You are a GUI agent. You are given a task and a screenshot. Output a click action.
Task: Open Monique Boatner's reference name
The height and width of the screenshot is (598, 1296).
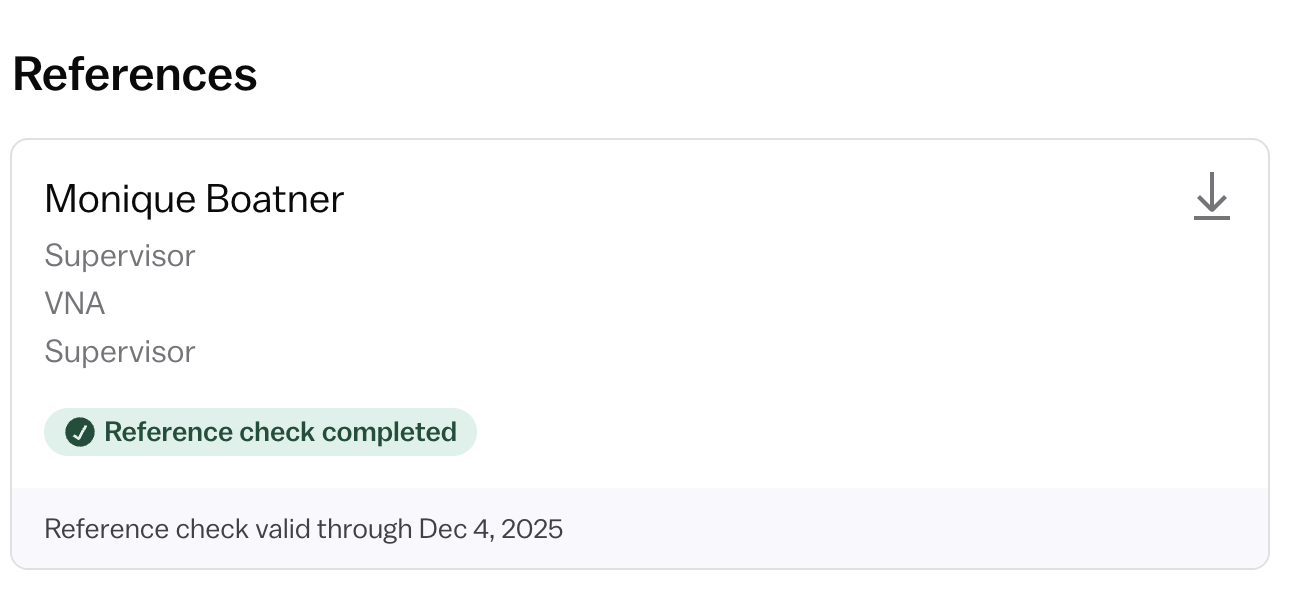click(194, 200)
